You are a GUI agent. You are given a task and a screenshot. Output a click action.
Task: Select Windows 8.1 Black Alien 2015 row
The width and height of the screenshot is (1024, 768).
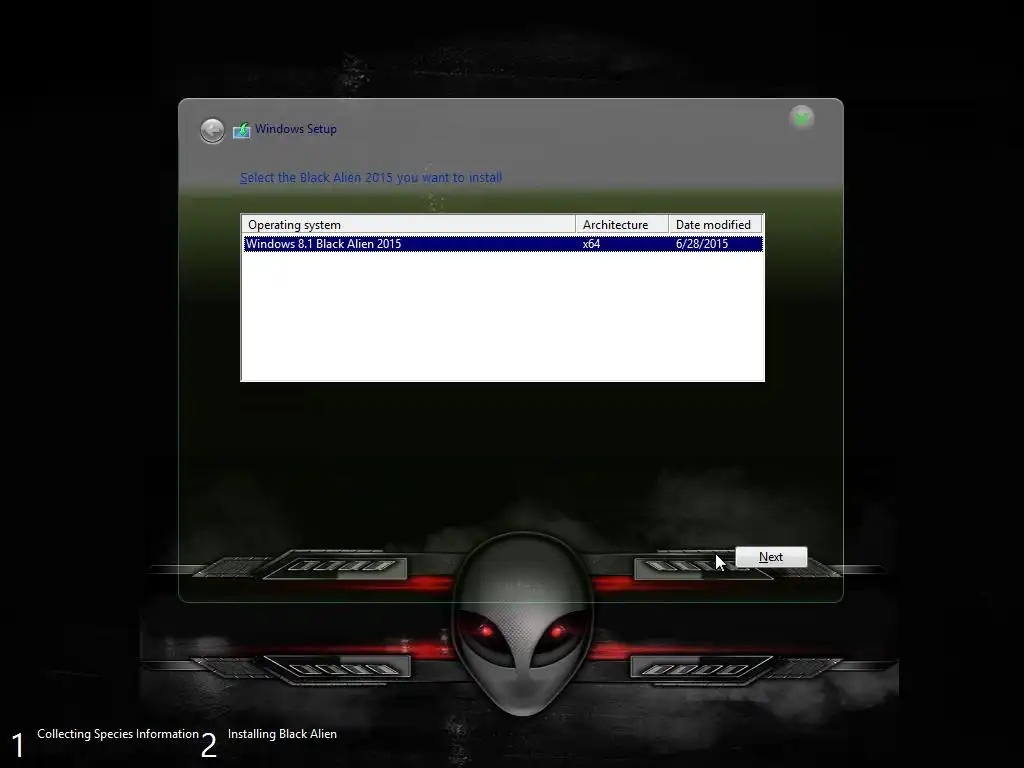tap(503, 244)
